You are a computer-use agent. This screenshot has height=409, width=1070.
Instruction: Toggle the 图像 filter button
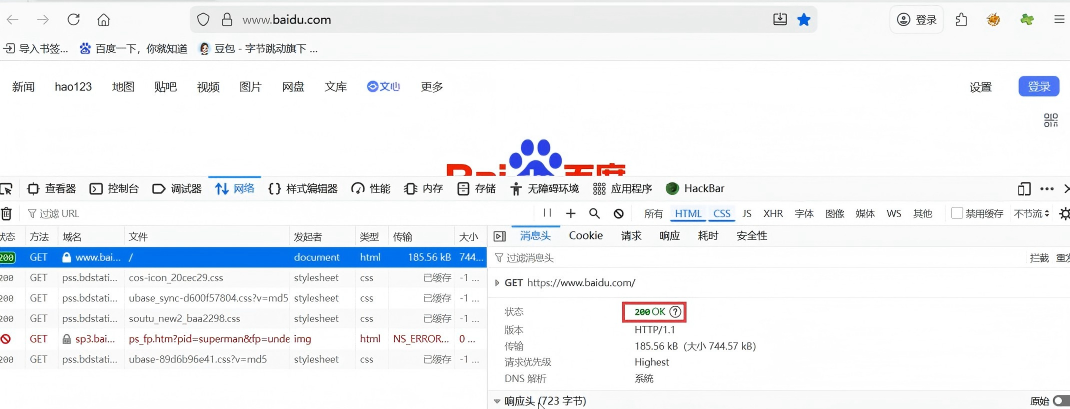(x=835, y=214)
